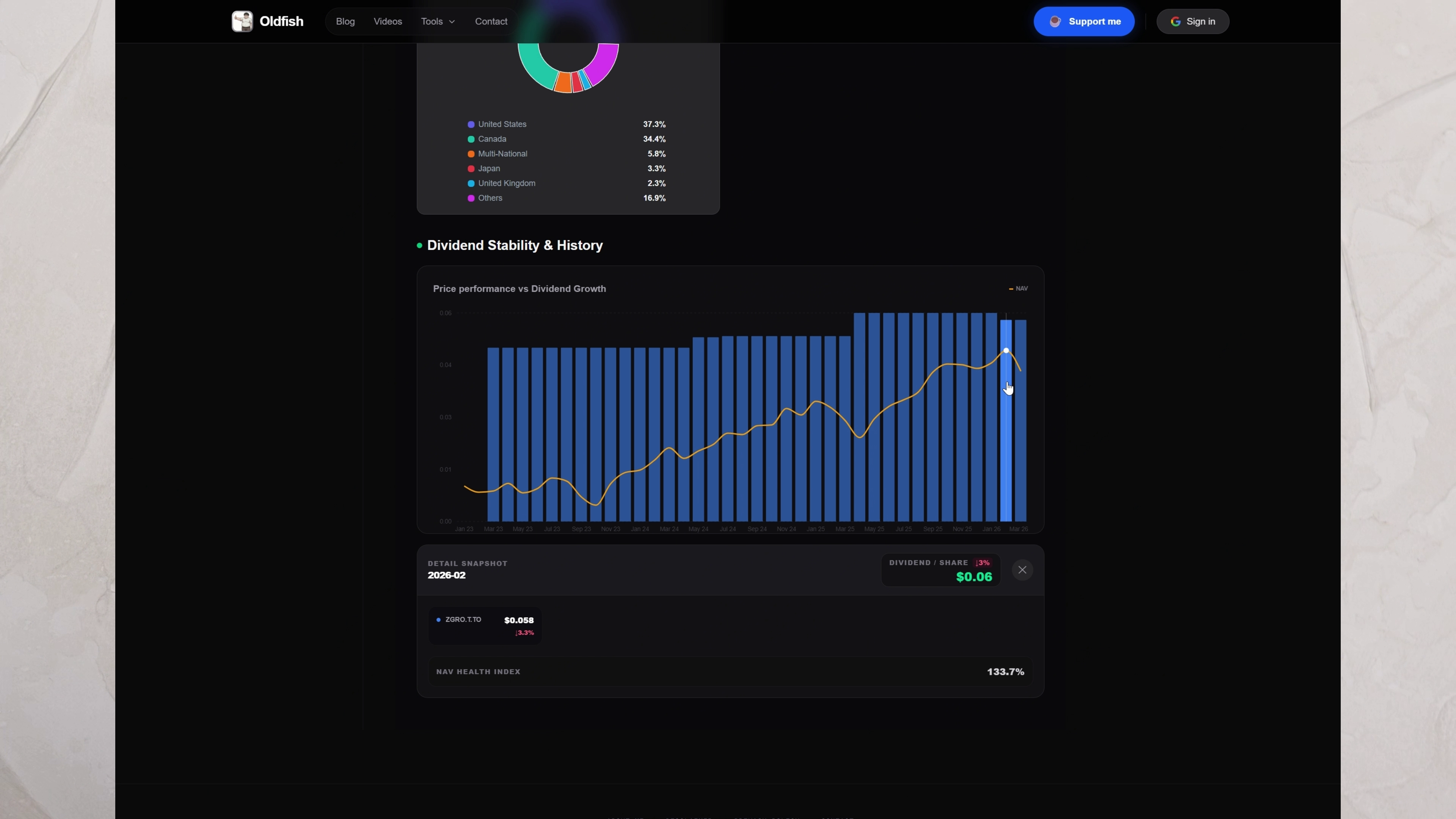
Task: Click the Google icon in Sign in
Action: 1176,22
